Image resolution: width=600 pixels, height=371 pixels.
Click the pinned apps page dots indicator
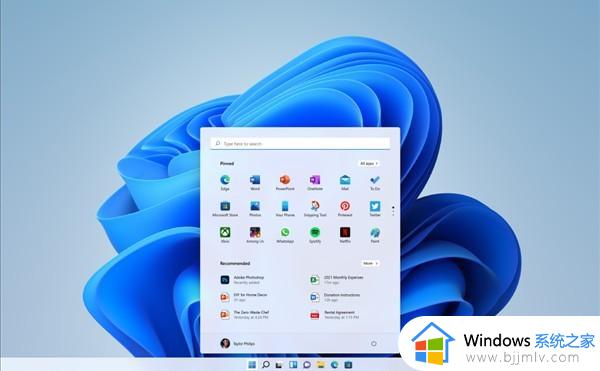[393, 211]
